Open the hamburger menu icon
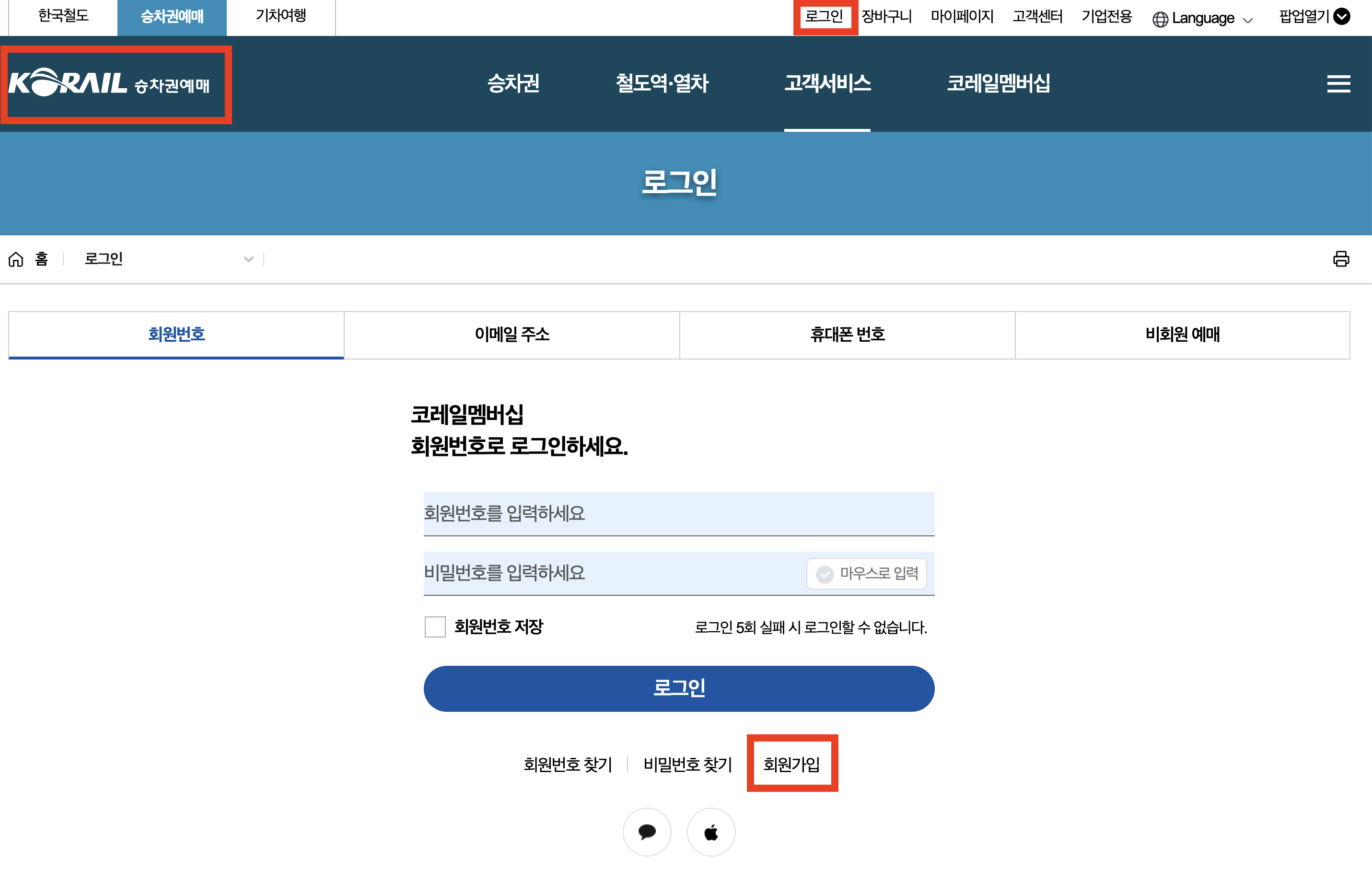 (x=1338, y=84)
